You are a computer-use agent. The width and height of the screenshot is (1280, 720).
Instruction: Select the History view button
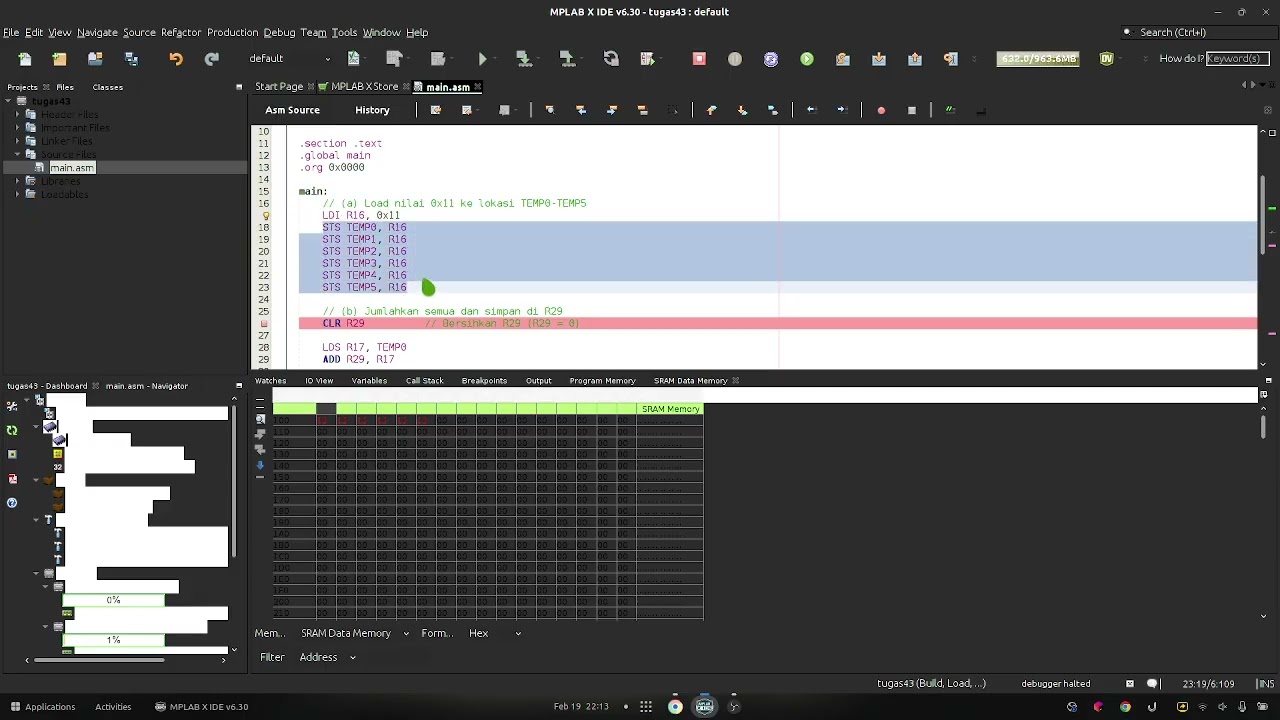372,110
